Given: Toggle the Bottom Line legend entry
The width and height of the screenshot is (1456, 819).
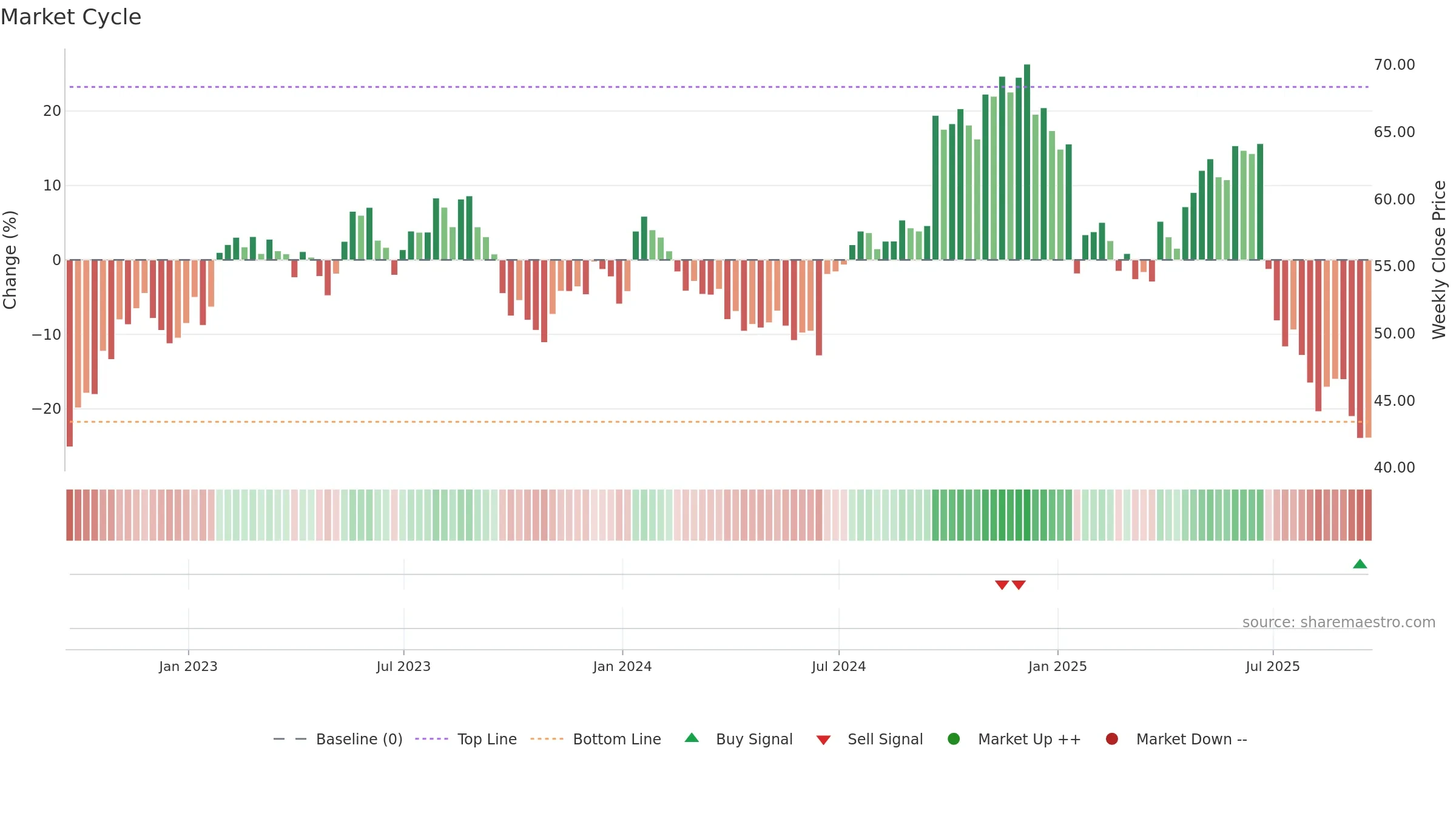Looking at the screenshot, I should (595, 739).
